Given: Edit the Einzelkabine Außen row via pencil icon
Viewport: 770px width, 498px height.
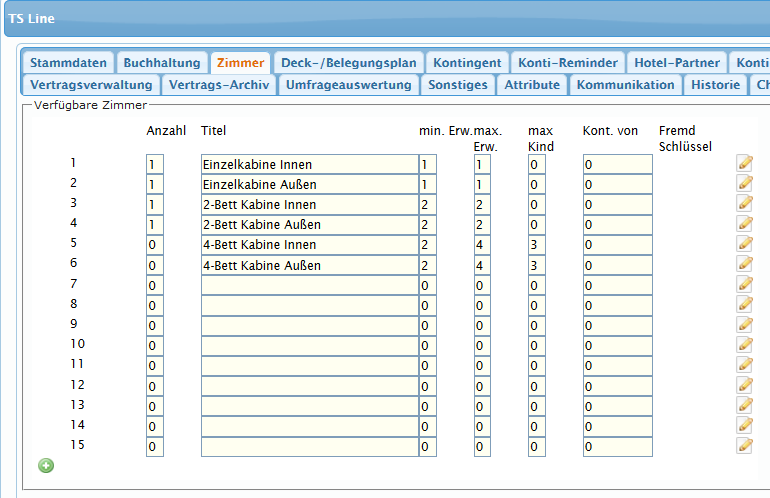Looking at the screenshot, I should click(745, 184).
